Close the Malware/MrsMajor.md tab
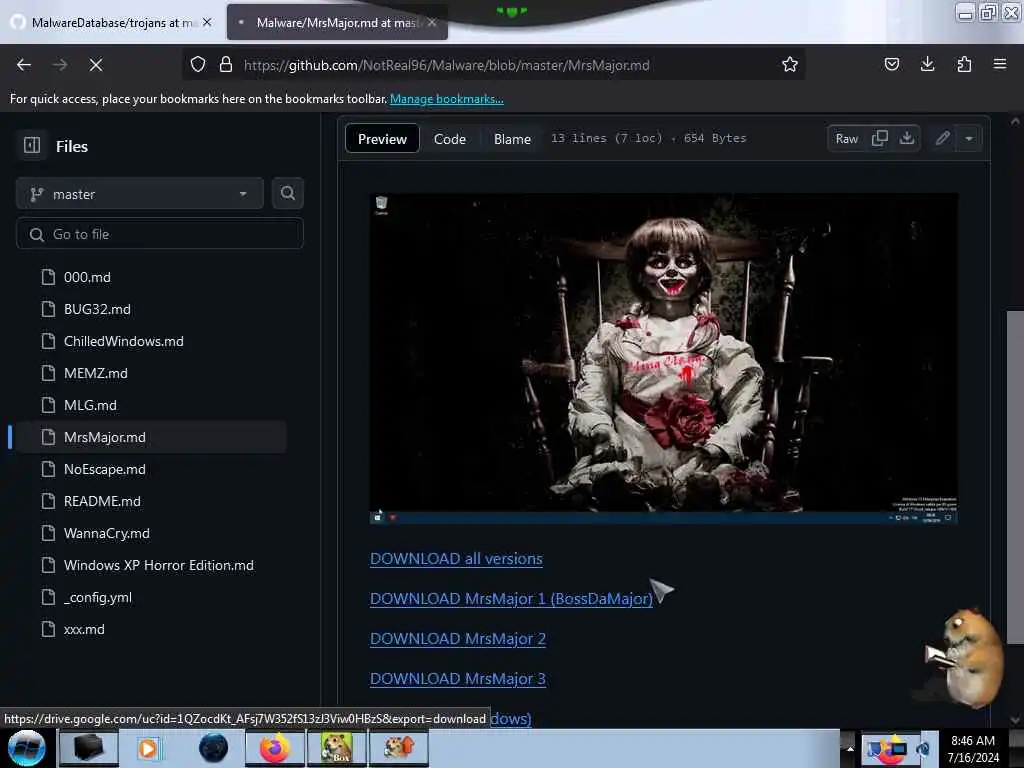The width and height of the screenshot is (1024, 768). 432,22
